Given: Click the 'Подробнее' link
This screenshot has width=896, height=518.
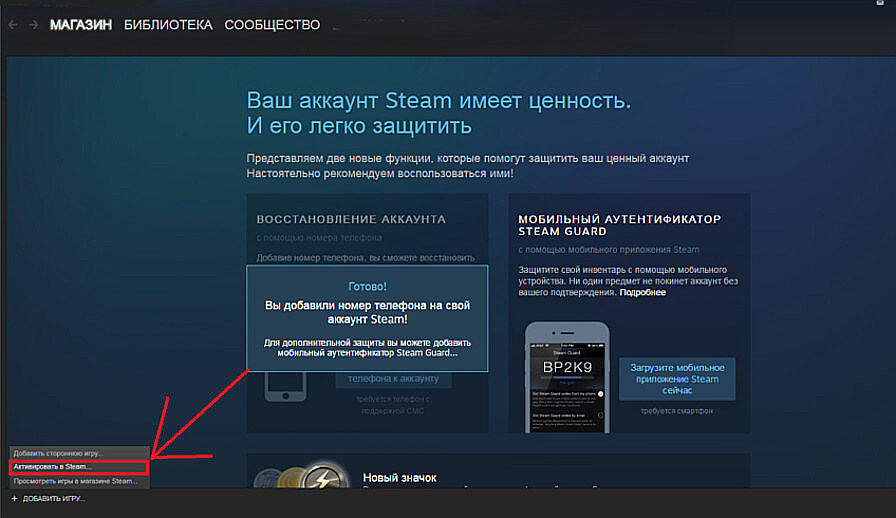Looking at the screenshot, I should 642,292.
